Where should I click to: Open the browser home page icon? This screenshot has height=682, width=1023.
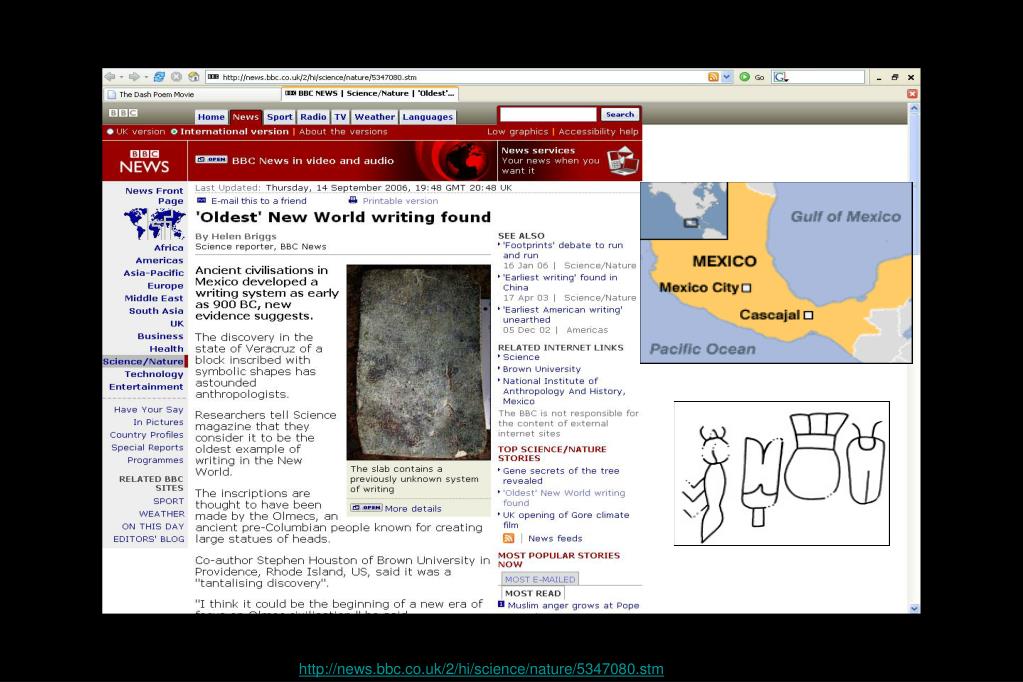194,77
